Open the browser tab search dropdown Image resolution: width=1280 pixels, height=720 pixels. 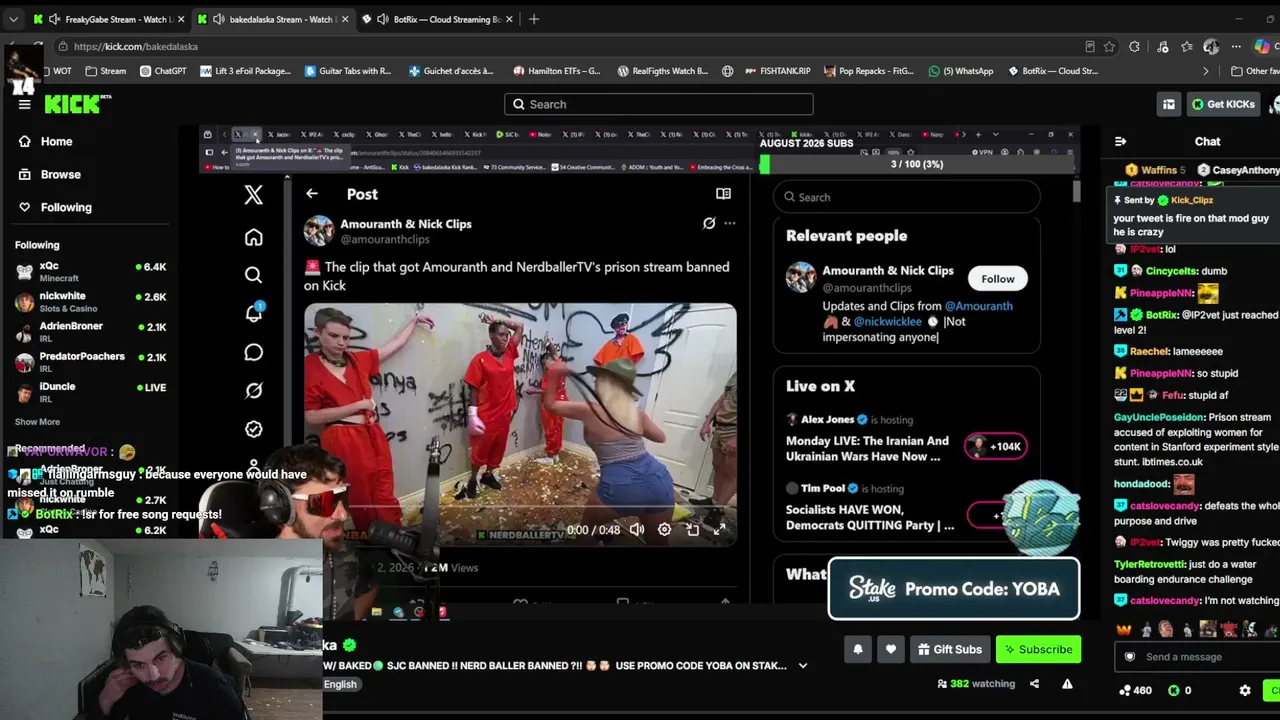click(x=13, y=19)
